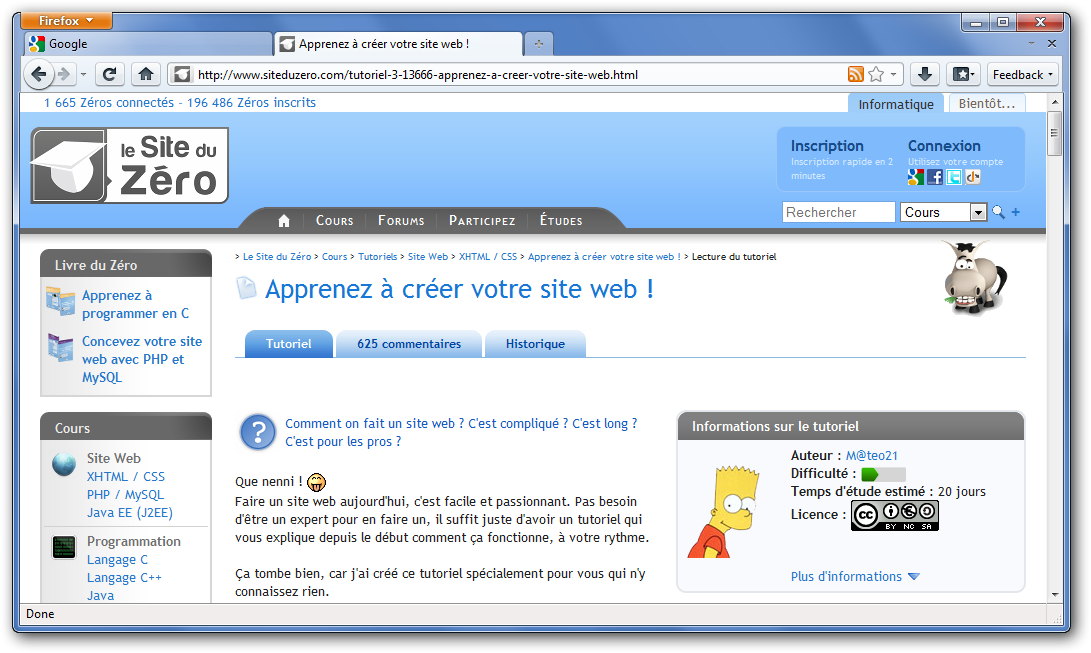Click in the Rechercher search field

pos(838,212)
